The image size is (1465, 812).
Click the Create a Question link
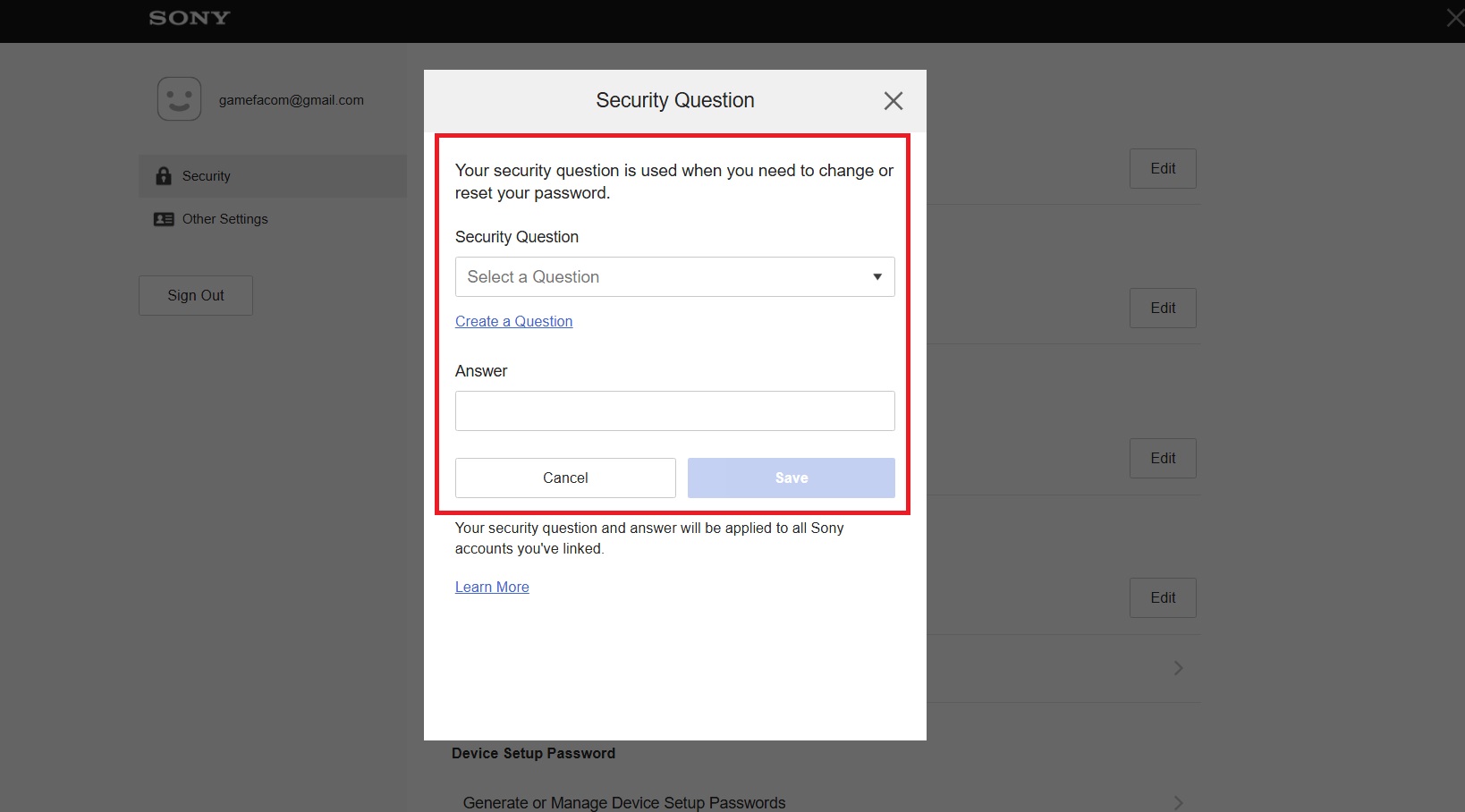click(x=513, y=322)
